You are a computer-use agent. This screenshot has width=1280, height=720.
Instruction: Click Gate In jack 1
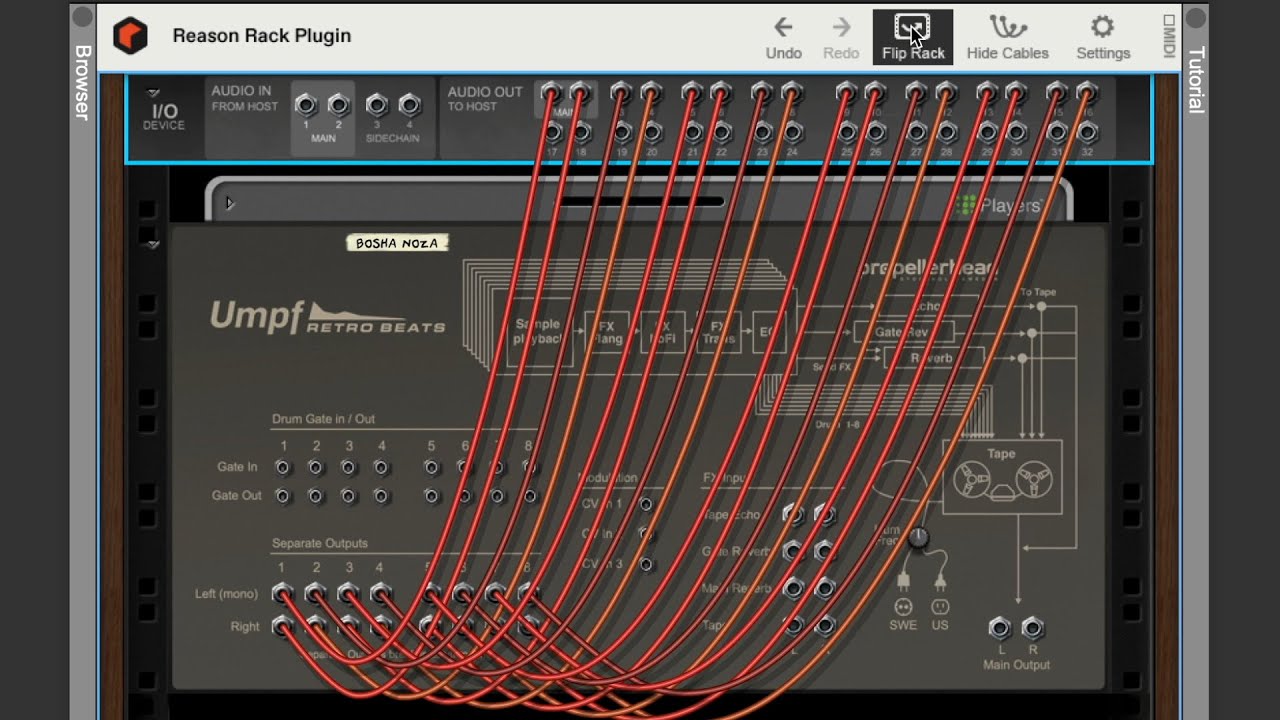click(283, 467)
